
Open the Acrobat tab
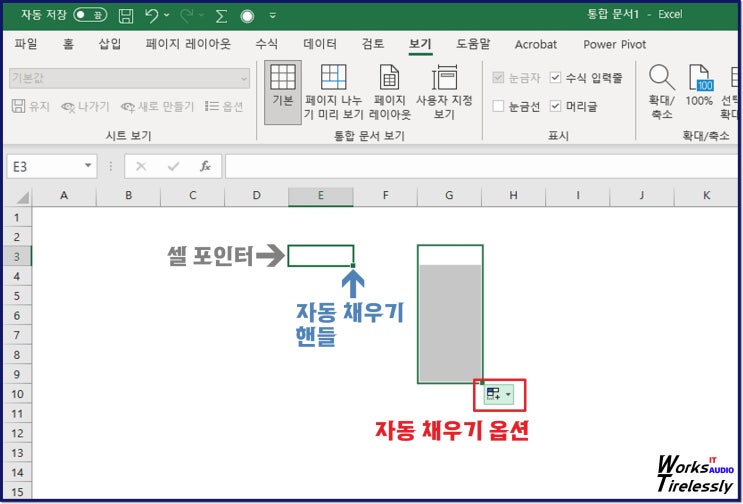tap(535, 45)
